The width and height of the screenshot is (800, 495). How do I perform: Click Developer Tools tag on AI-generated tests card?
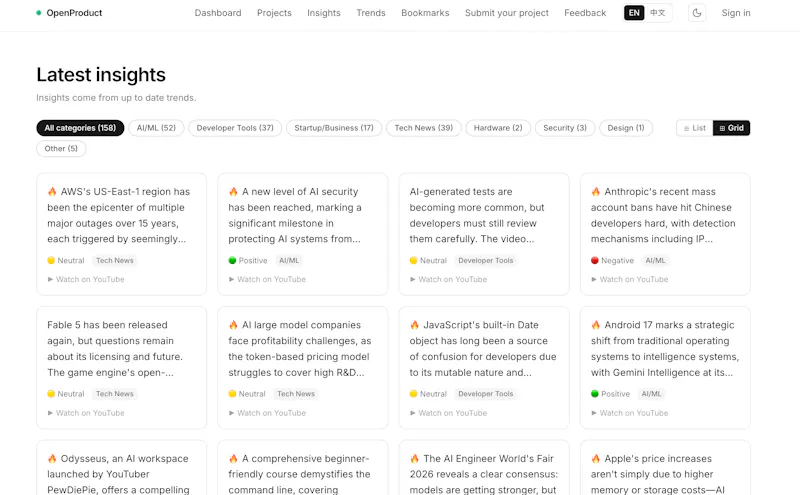point(486,261)
